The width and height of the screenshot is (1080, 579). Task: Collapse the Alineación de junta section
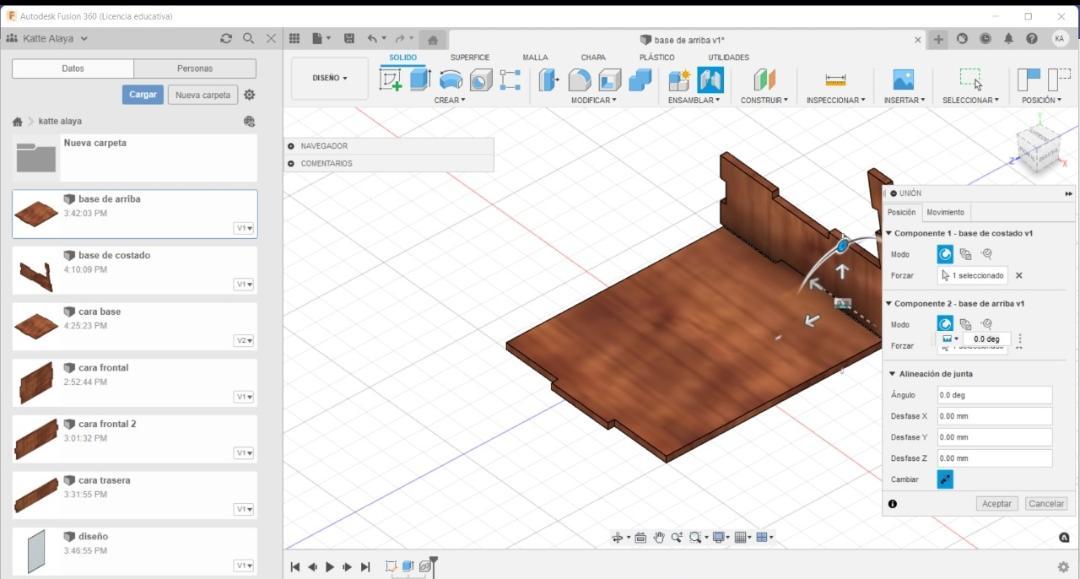tap(890, 374)
